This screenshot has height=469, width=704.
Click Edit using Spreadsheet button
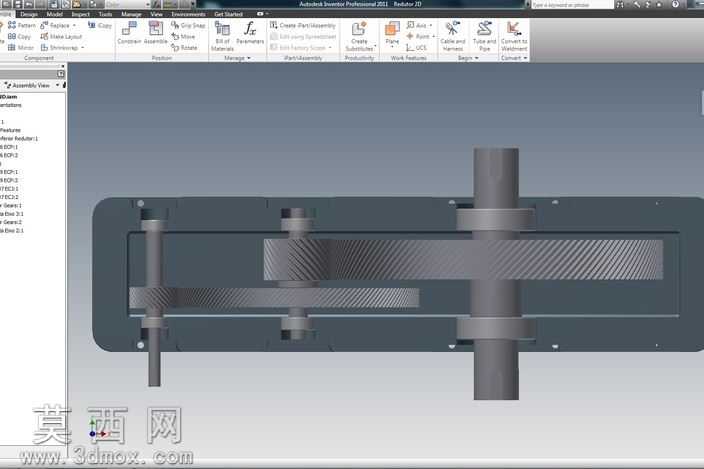[303, 36]
